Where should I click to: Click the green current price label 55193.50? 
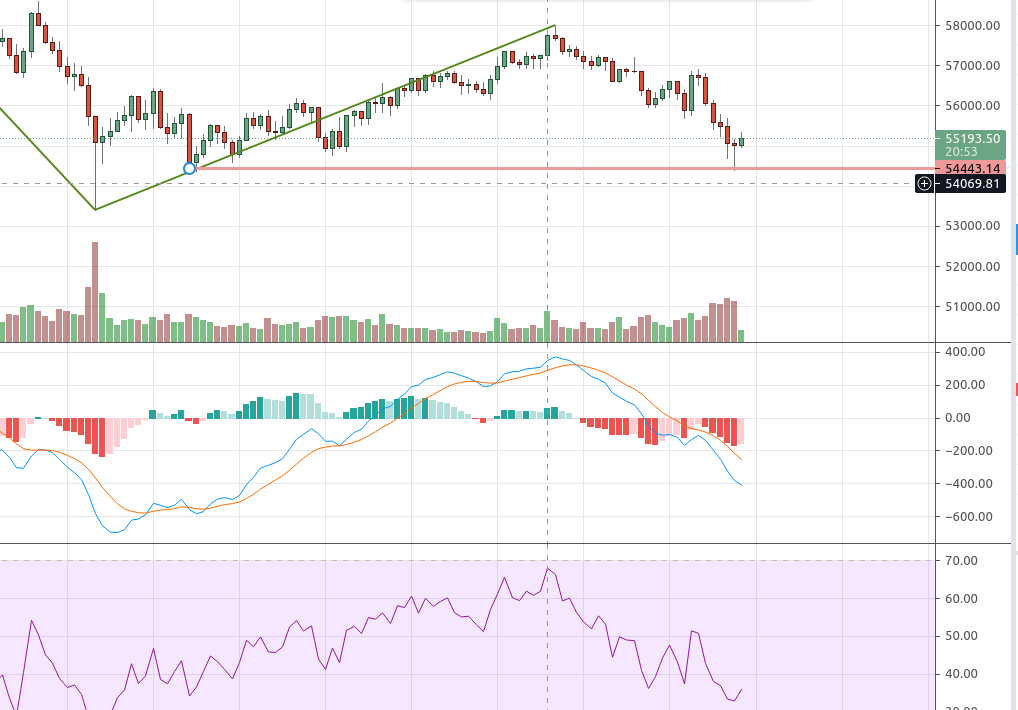(x=971, y=138)
